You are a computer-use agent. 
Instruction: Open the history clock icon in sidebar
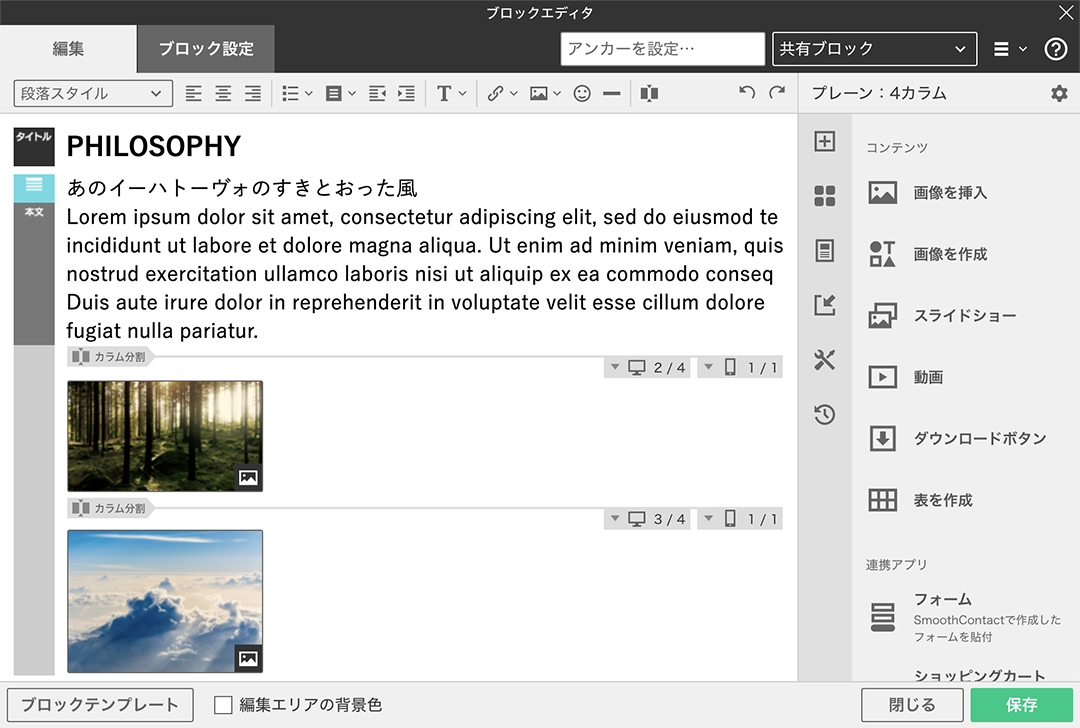tap(824, 414)
